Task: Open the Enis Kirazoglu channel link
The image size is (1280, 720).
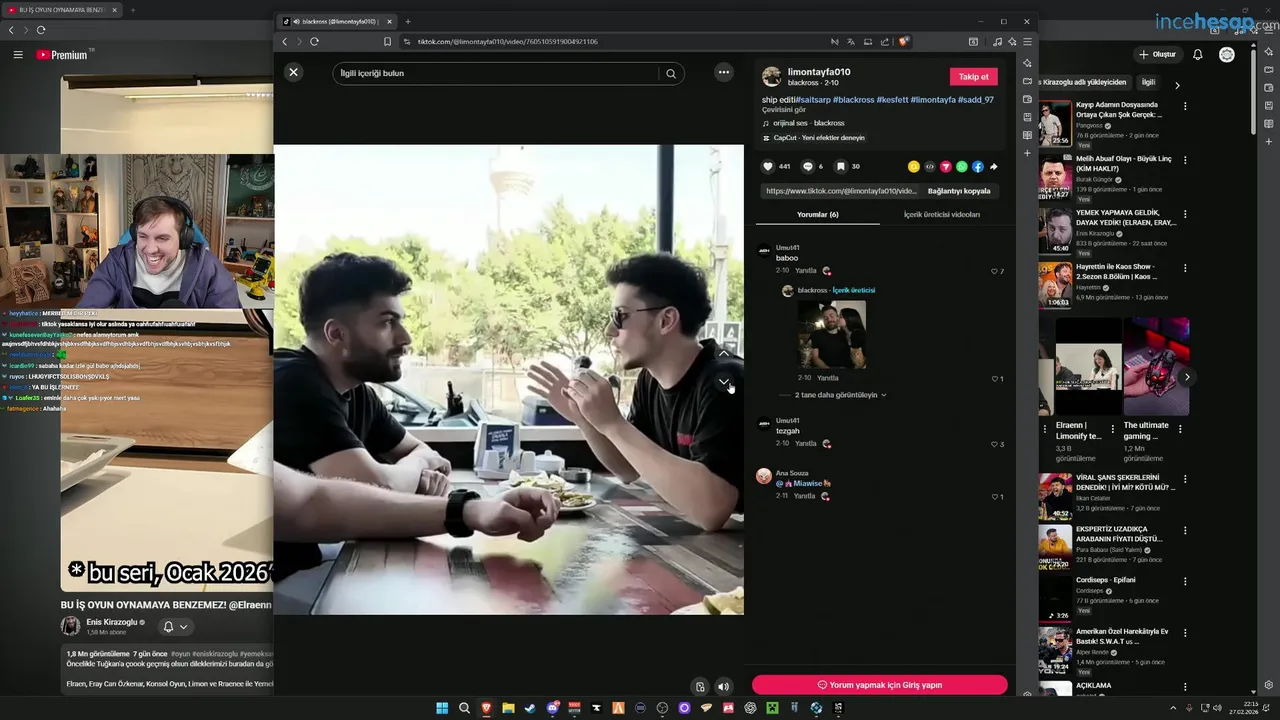Action: click(x=110, y=622)
